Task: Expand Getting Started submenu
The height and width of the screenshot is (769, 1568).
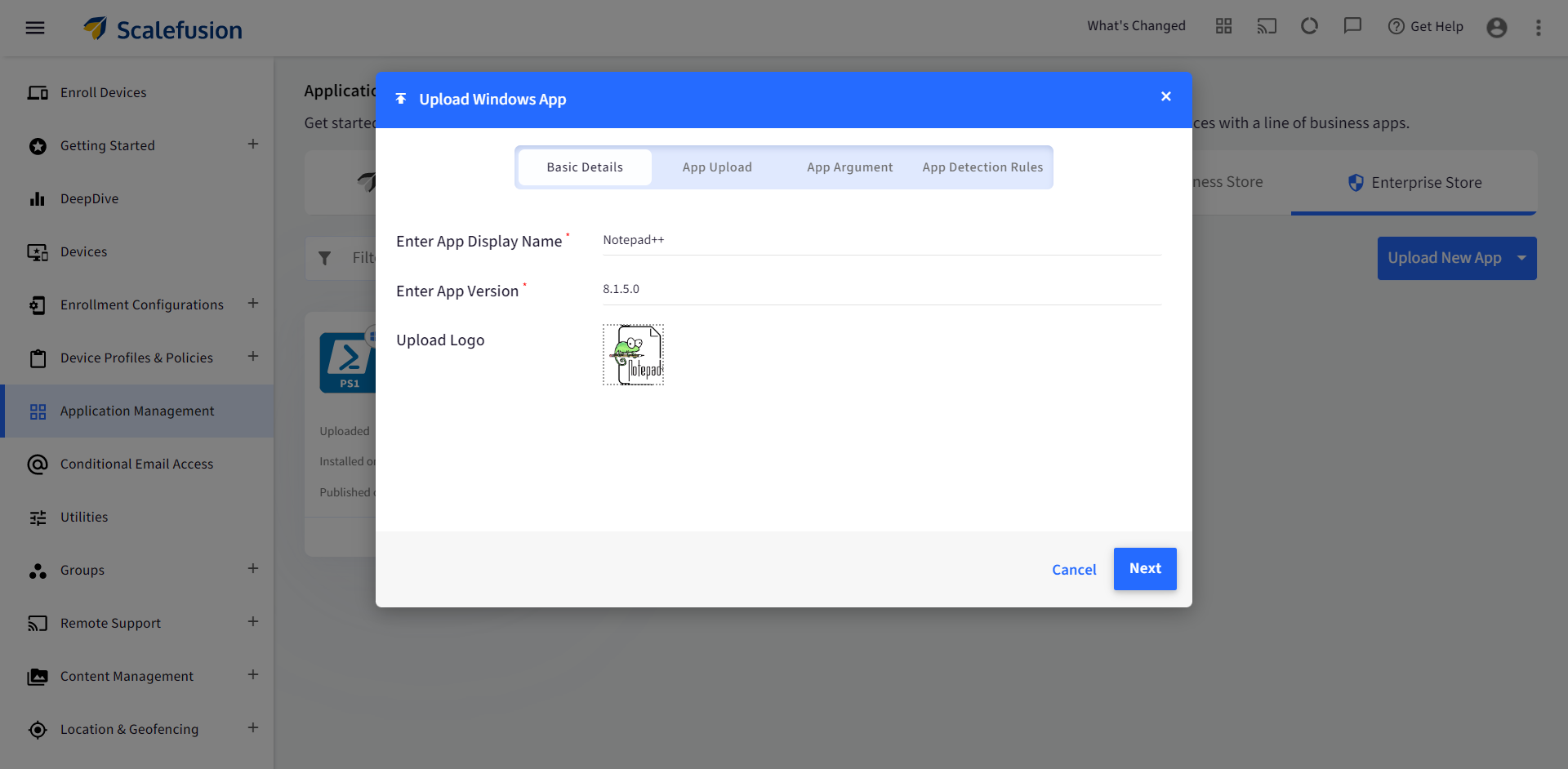Action: point(253,144)
